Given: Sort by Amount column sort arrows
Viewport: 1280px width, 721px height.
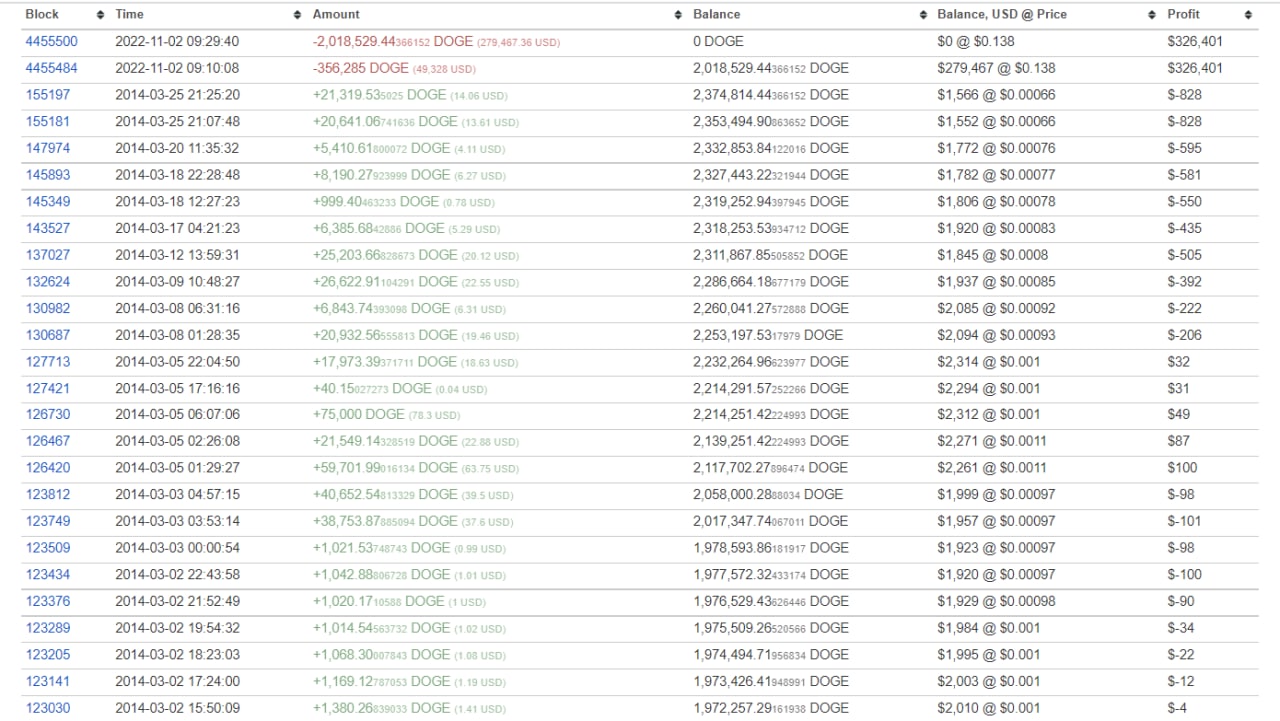Looking at the screenshot, I should pos(677,15).
